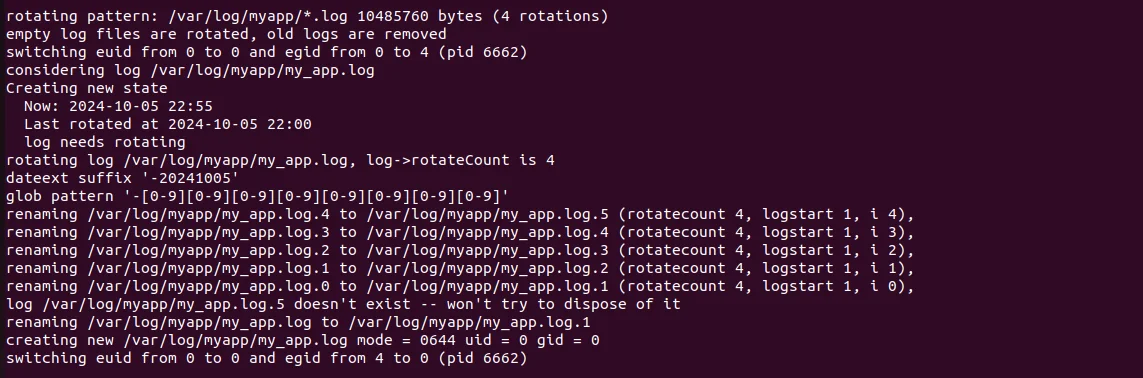The width and height of the screenshot is (1143, 378).
Task: Click the 'log needs rotating' line
Action: tap(104, 142)
